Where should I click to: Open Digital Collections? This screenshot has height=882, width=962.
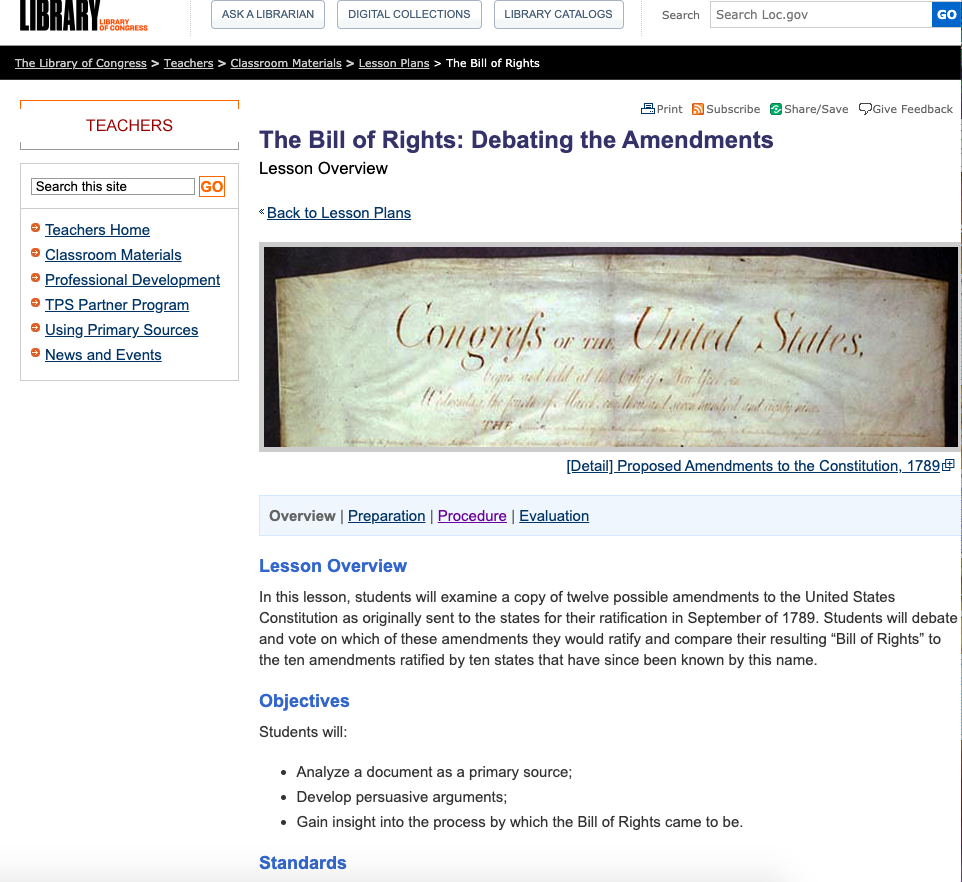click(409, 15)
